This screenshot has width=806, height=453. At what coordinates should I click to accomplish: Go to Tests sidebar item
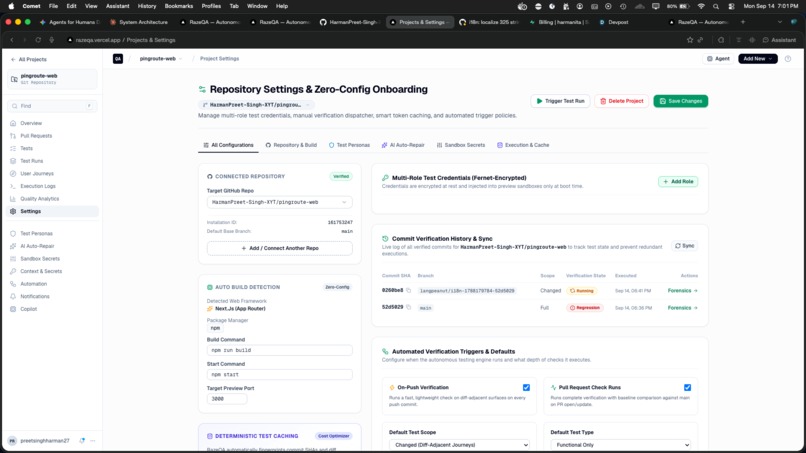pyautogui.click(x=26, y=148)
